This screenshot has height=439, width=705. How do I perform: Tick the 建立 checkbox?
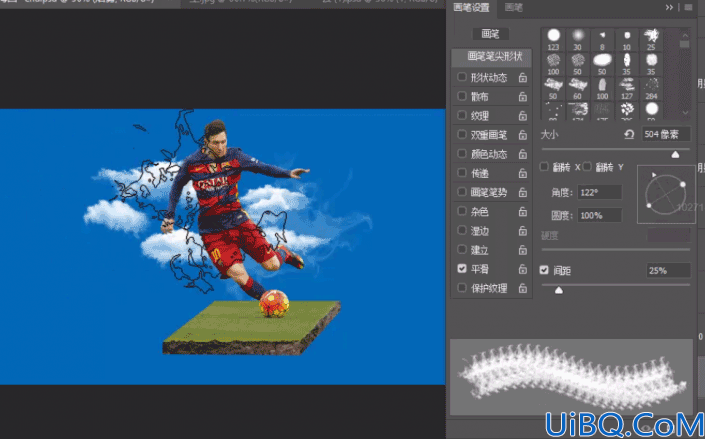click(x=462, y=249)
